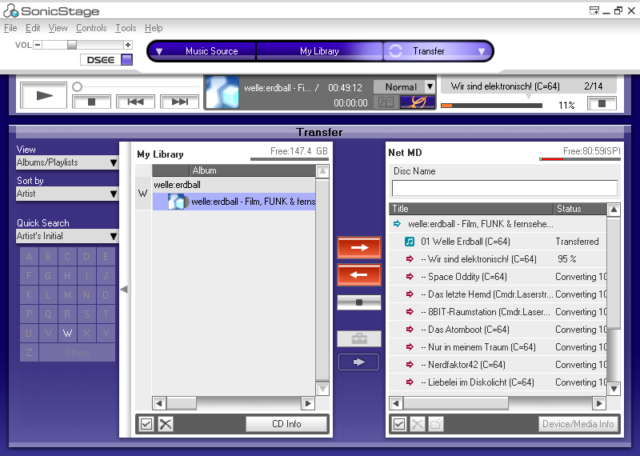Screen dimensions: 640x456
Task: Open the Normal play mode dropdown
Action: [x=405, y=87]
